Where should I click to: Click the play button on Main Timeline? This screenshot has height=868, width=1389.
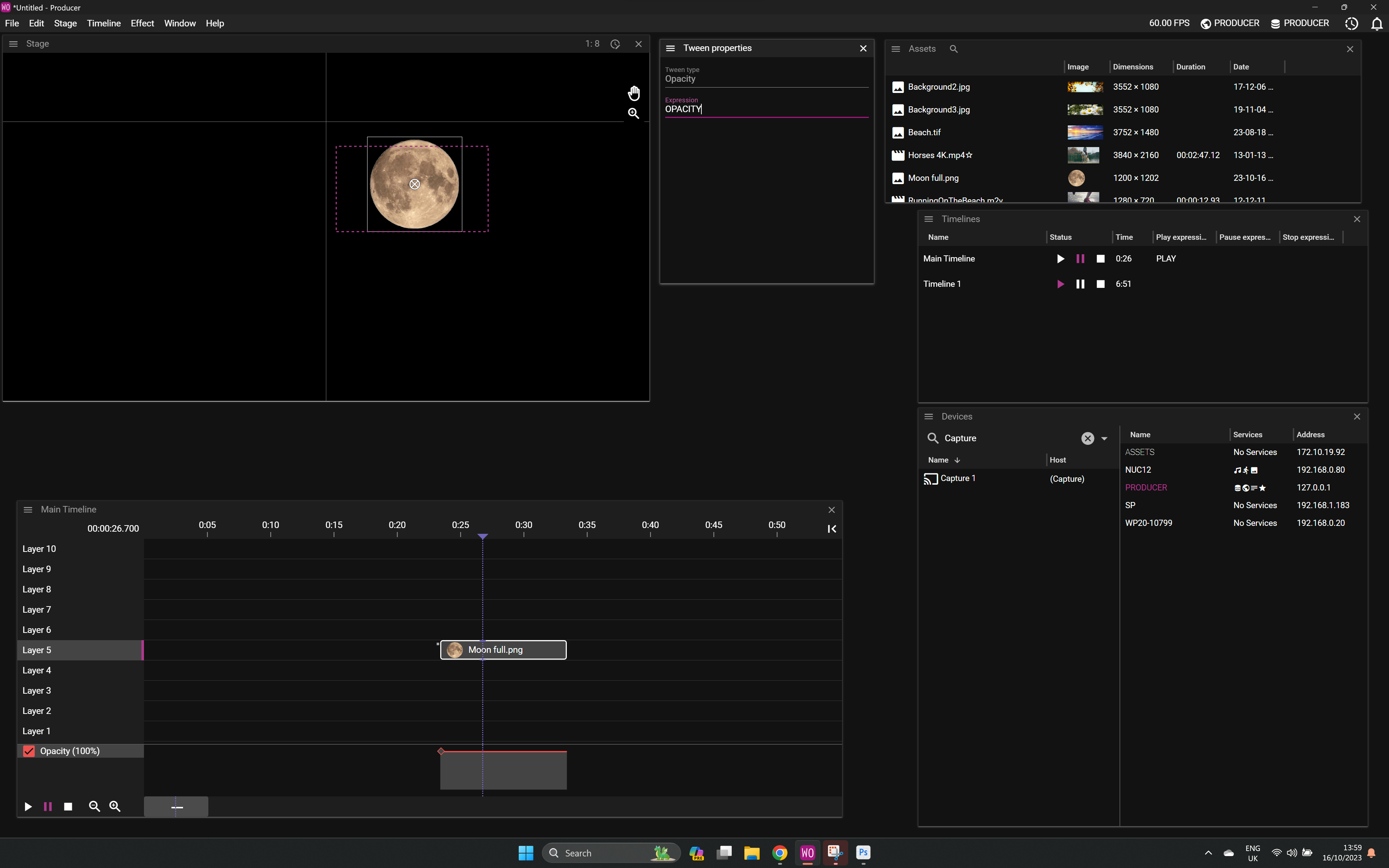(x=1060, y=258)
